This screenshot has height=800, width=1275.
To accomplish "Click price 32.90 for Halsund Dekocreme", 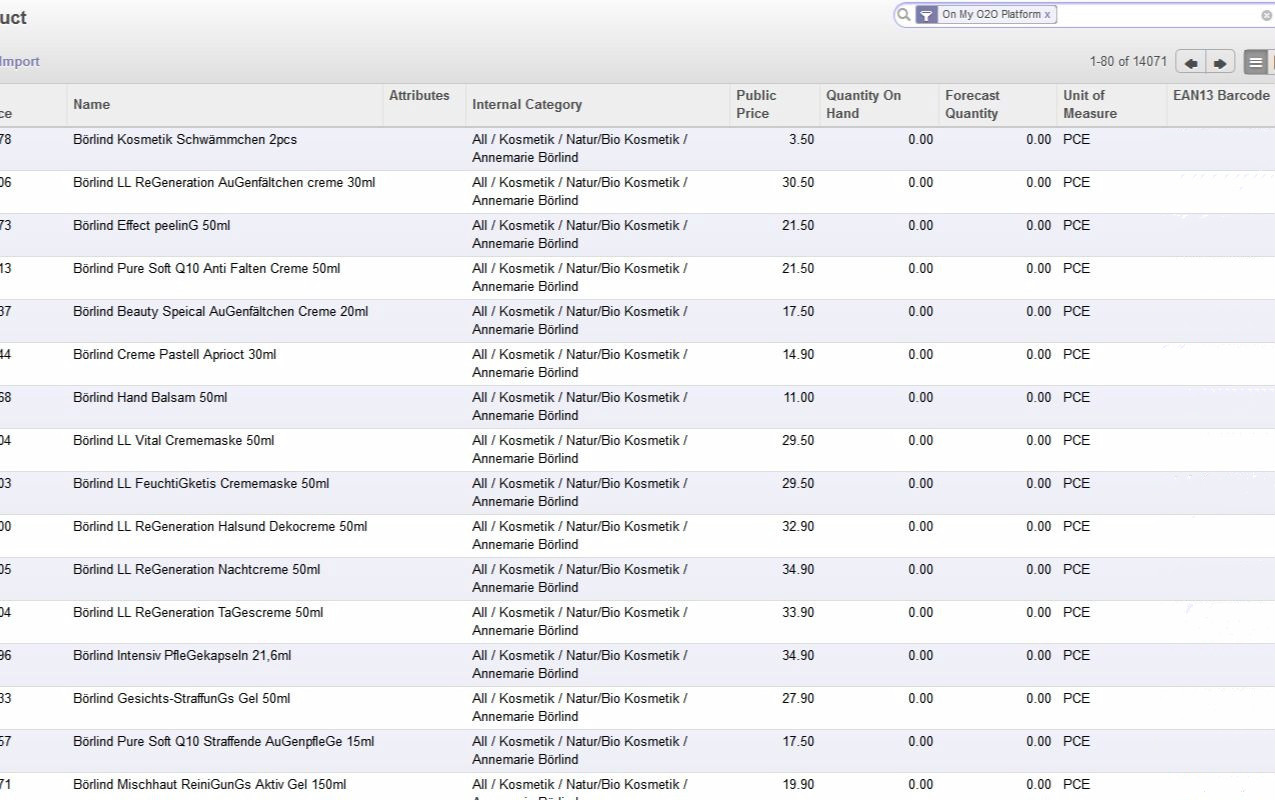I will pyautogui.click(x=798, y=527).
